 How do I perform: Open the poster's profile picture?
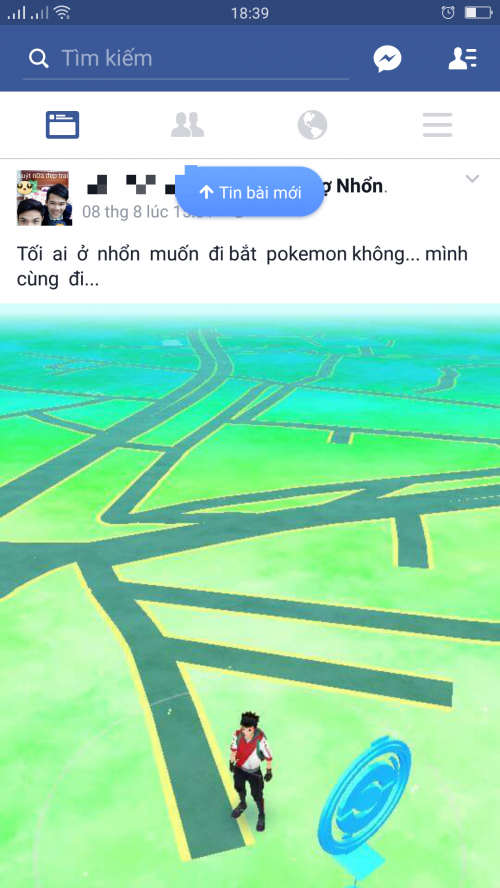click(44, 198)
